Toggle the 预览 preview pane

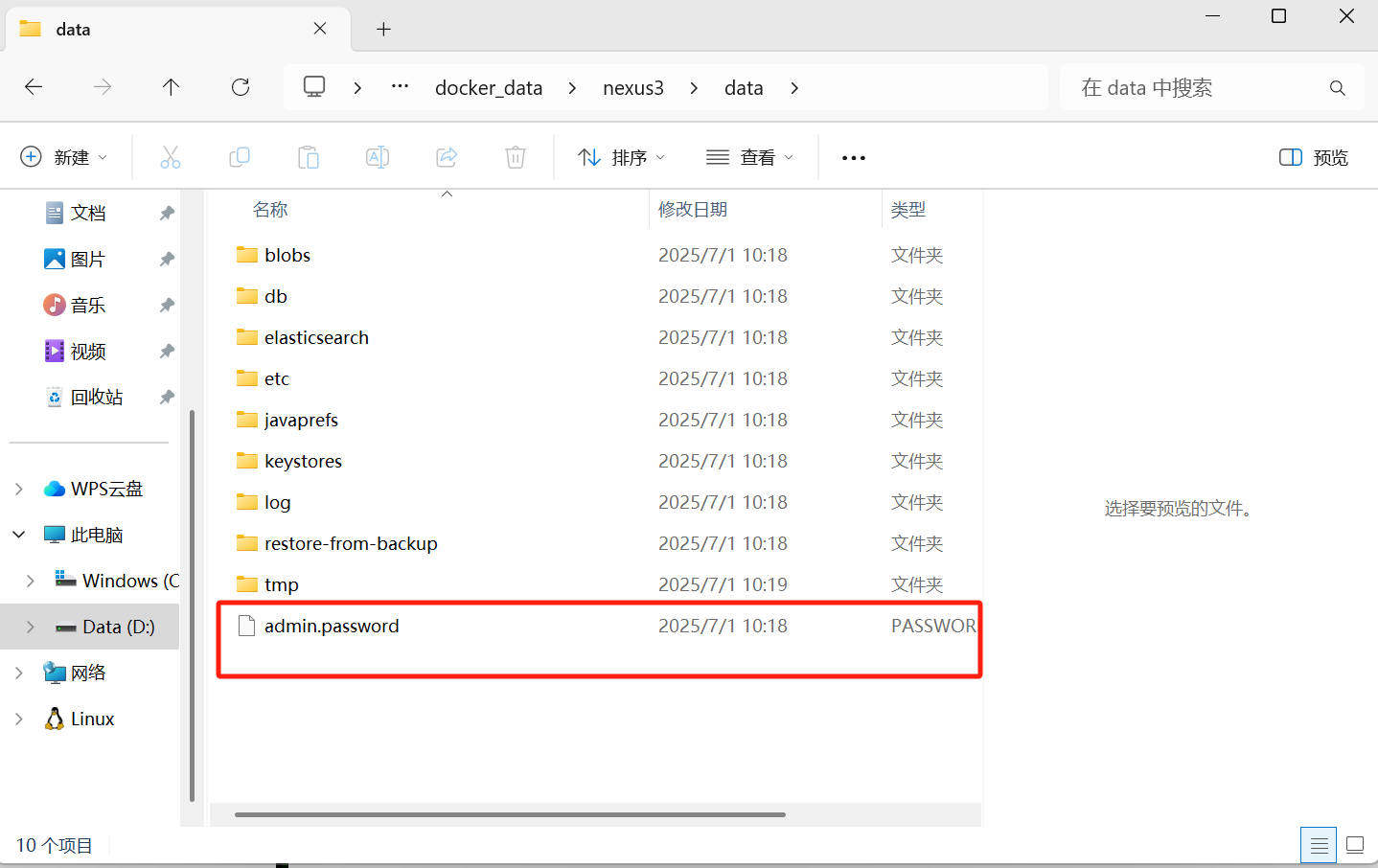click(1314, 157)
